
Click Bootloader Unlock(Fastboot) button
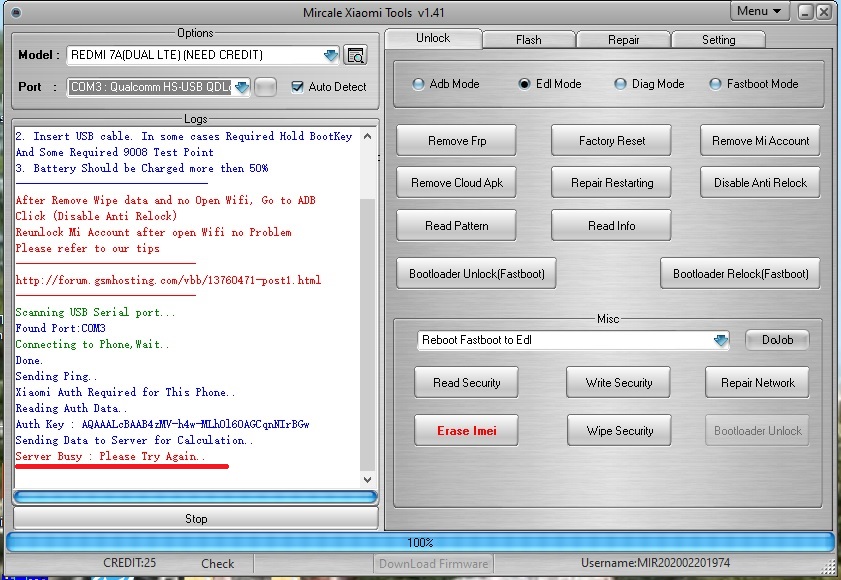[x=476, y=274]
